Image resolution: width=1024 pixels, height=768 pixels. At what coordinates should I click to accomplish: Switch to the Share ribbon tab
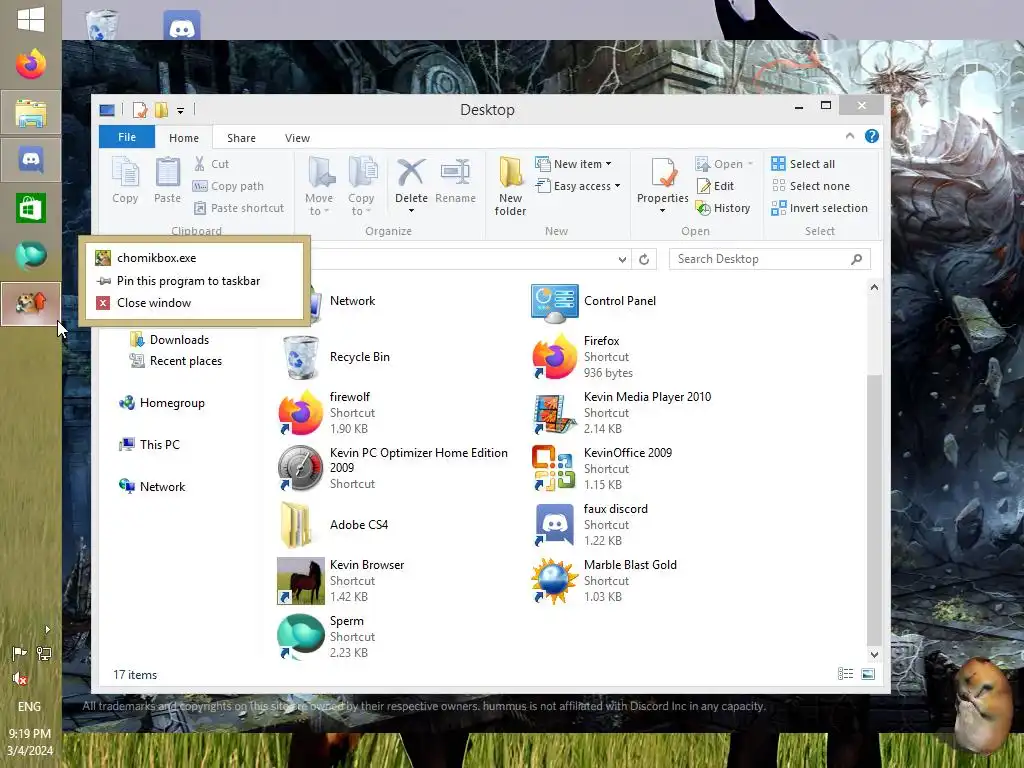(241, 138)
